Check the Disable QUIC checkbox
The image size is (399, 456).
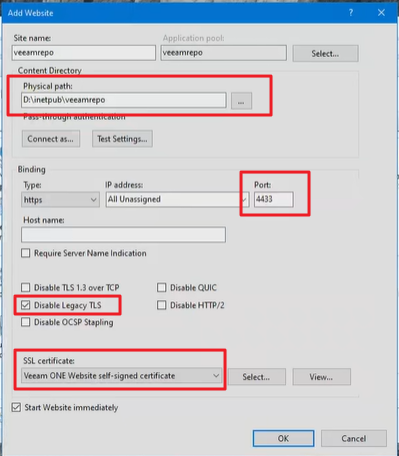click(162, 287)
